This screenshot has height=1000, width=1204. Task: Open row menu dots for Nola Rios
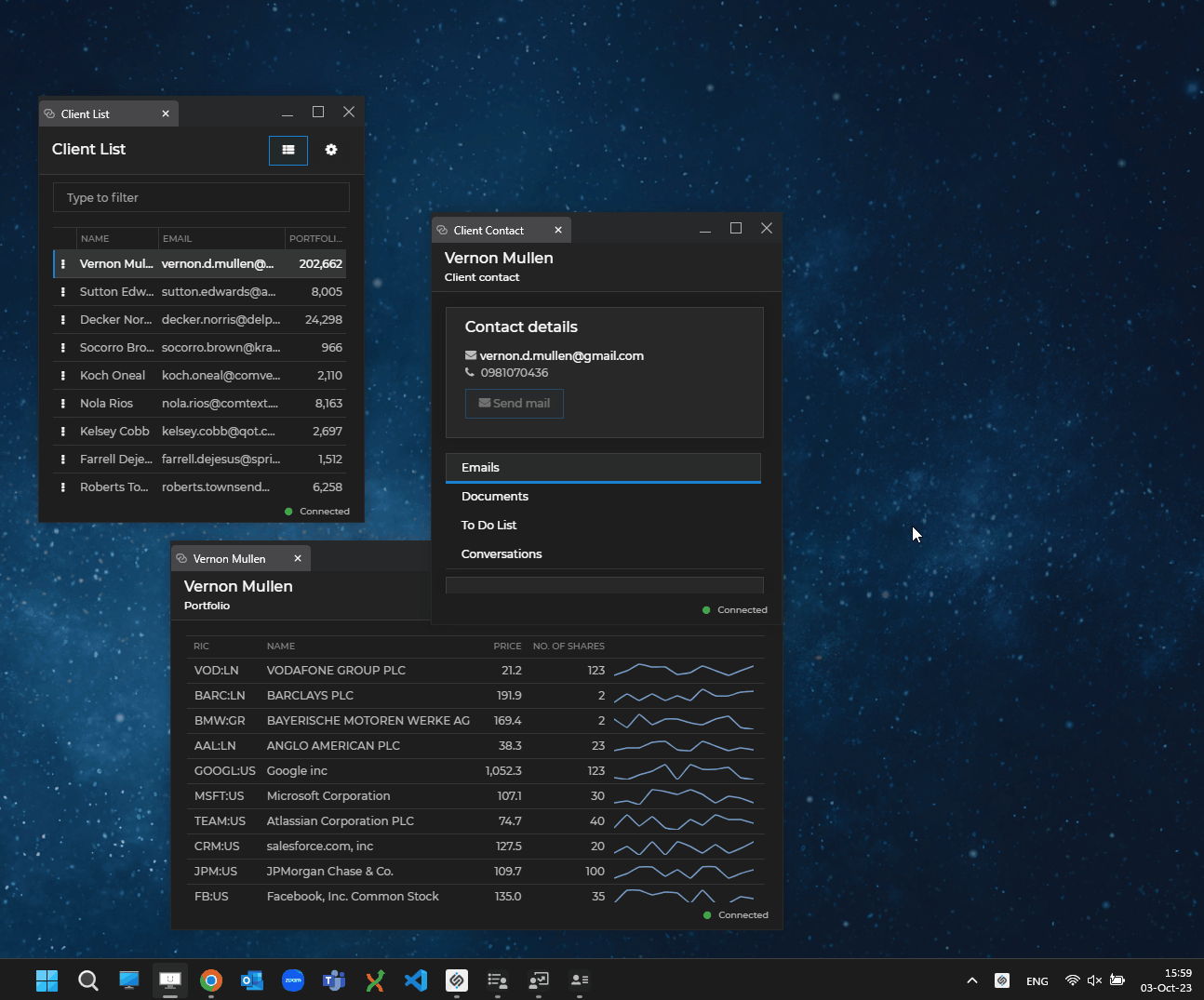[63, 404]
